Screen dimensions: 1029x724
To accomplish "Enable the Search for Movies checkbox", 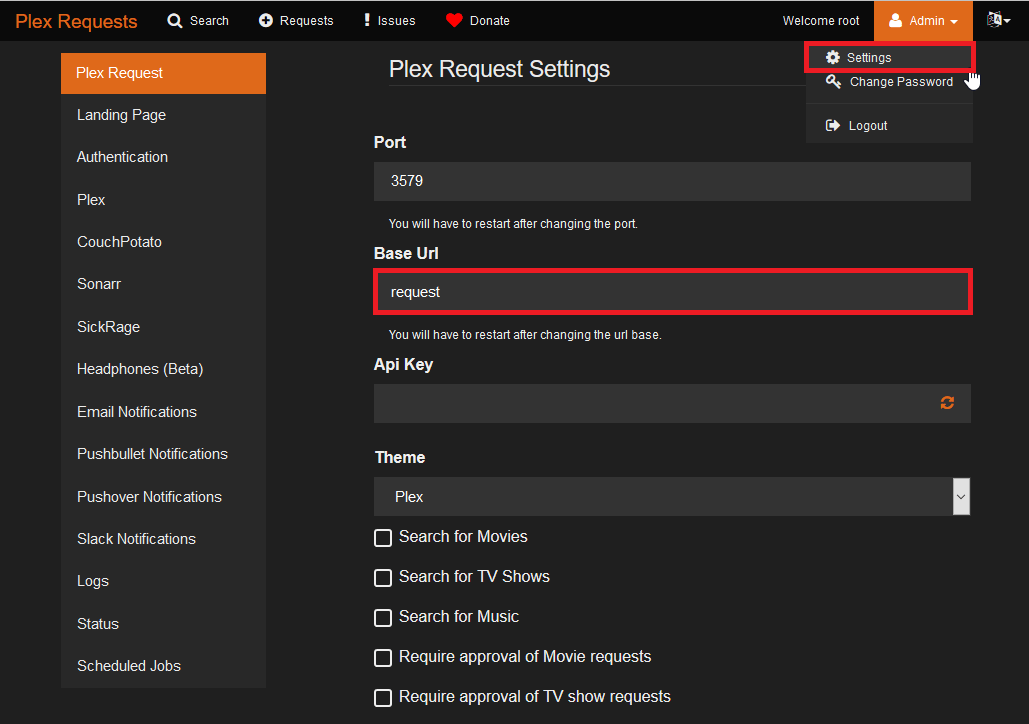I will click(383, 538).
